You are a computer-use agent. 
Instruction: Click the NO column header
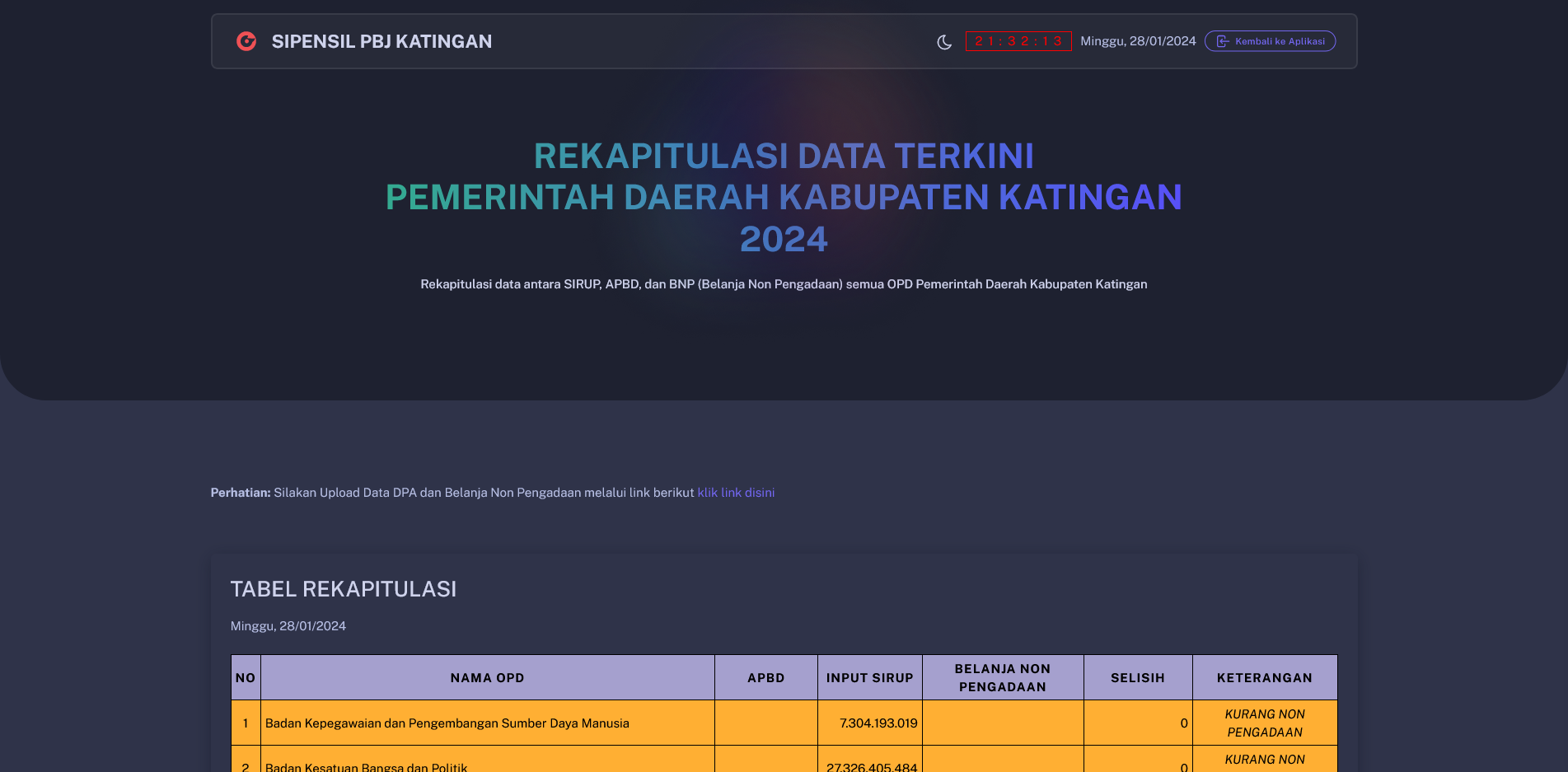(x=246, y=678)
